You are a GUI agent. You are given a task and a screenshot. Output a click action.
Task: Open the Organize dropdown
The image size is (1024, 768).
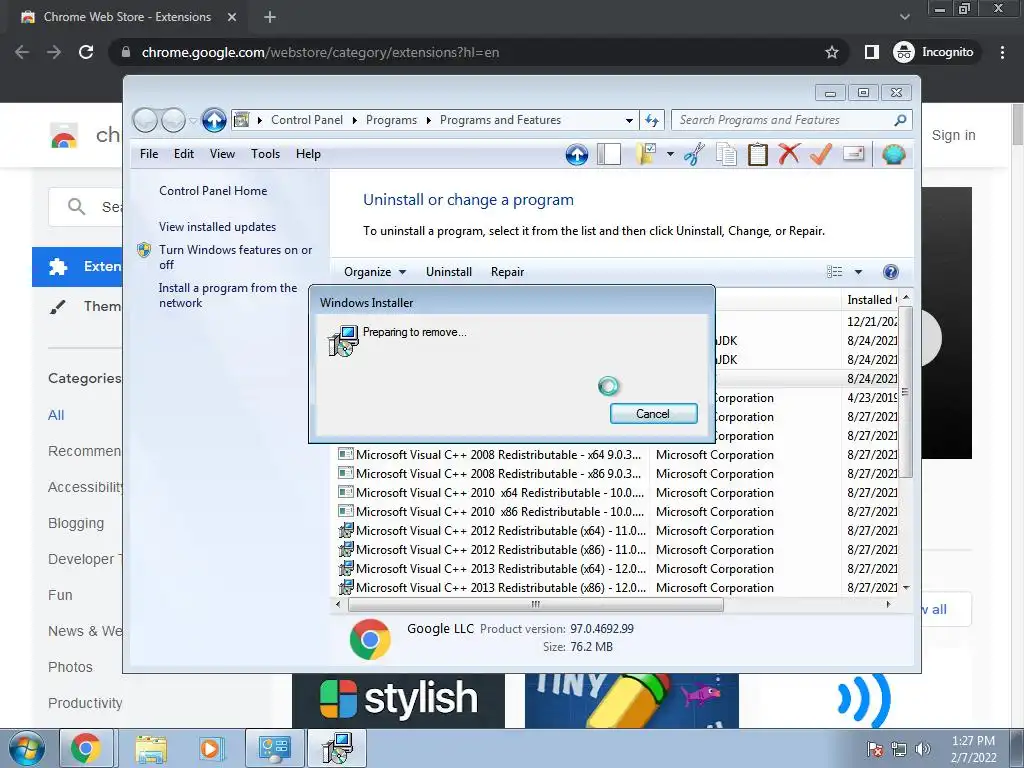(x=375, y=272)
